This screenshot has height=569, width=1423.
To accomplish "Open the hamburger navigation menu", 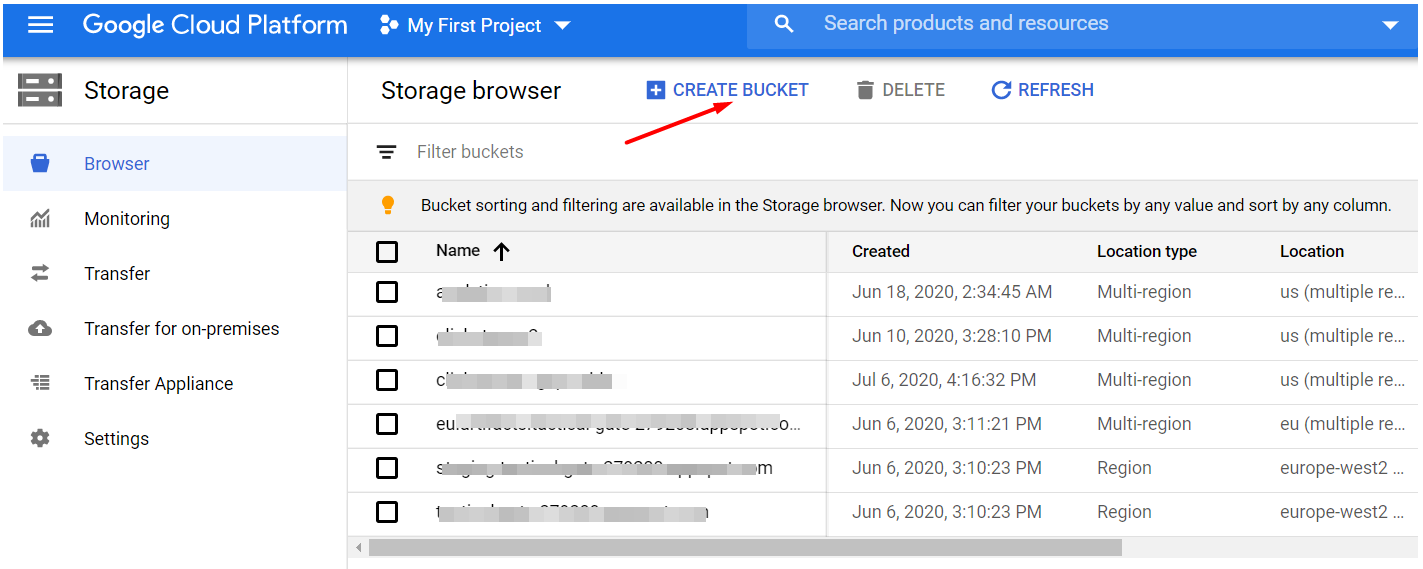I will [x=40, y=25].
